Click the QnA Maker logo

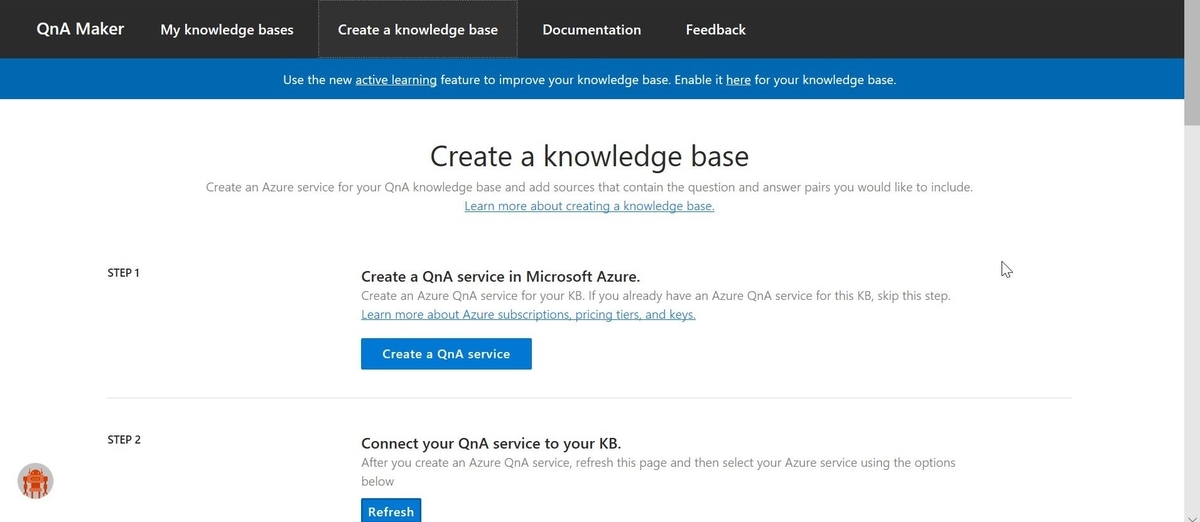click(x=80, y=29)
